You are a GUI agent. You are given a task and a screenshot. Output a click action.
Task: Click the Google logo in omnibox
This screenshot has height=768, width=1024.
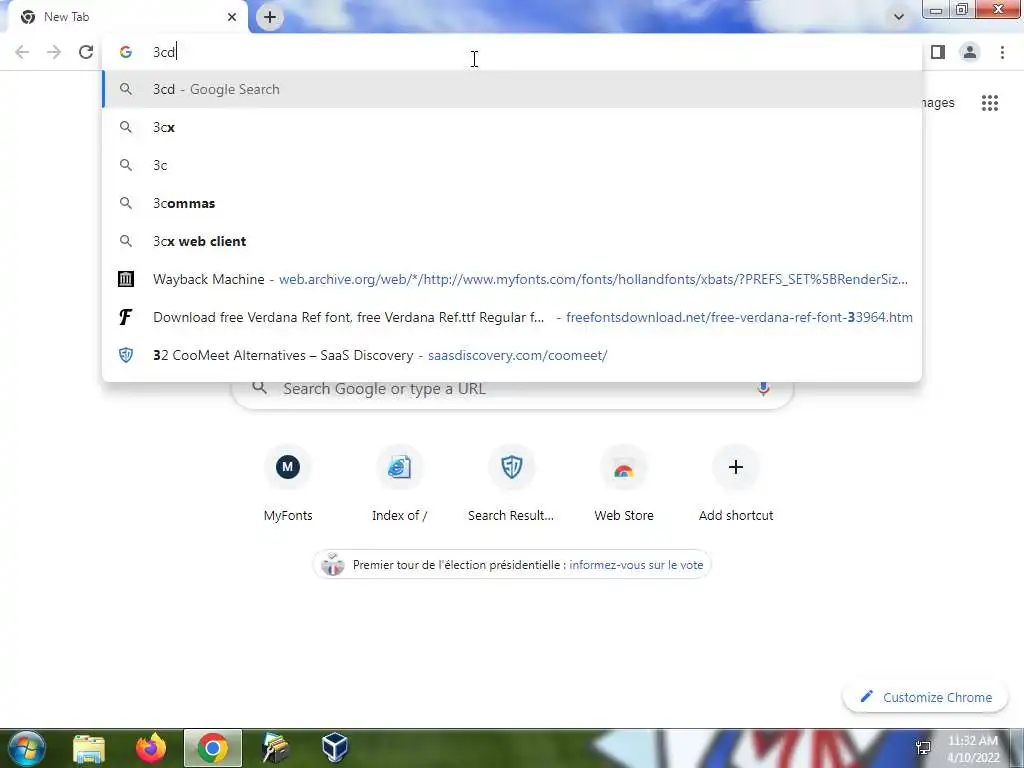tap(125, 52)
